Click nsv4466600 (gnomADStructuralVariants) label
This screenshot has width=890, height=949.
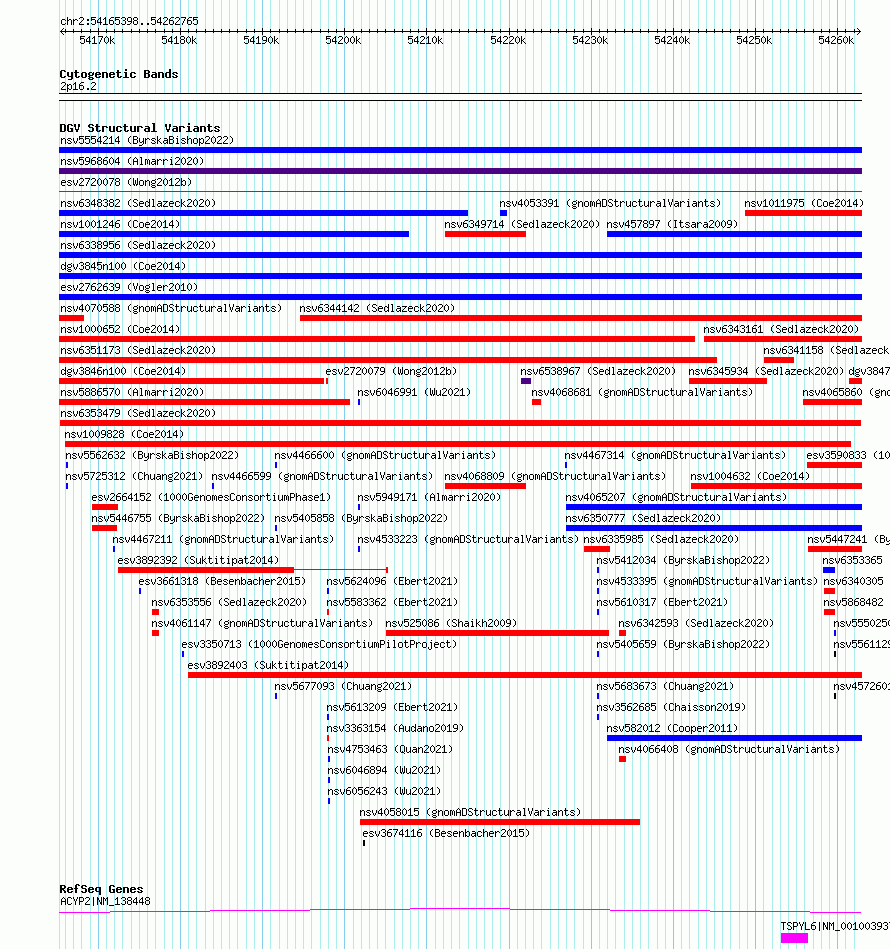pyautogui.click(x=385, y=456)
